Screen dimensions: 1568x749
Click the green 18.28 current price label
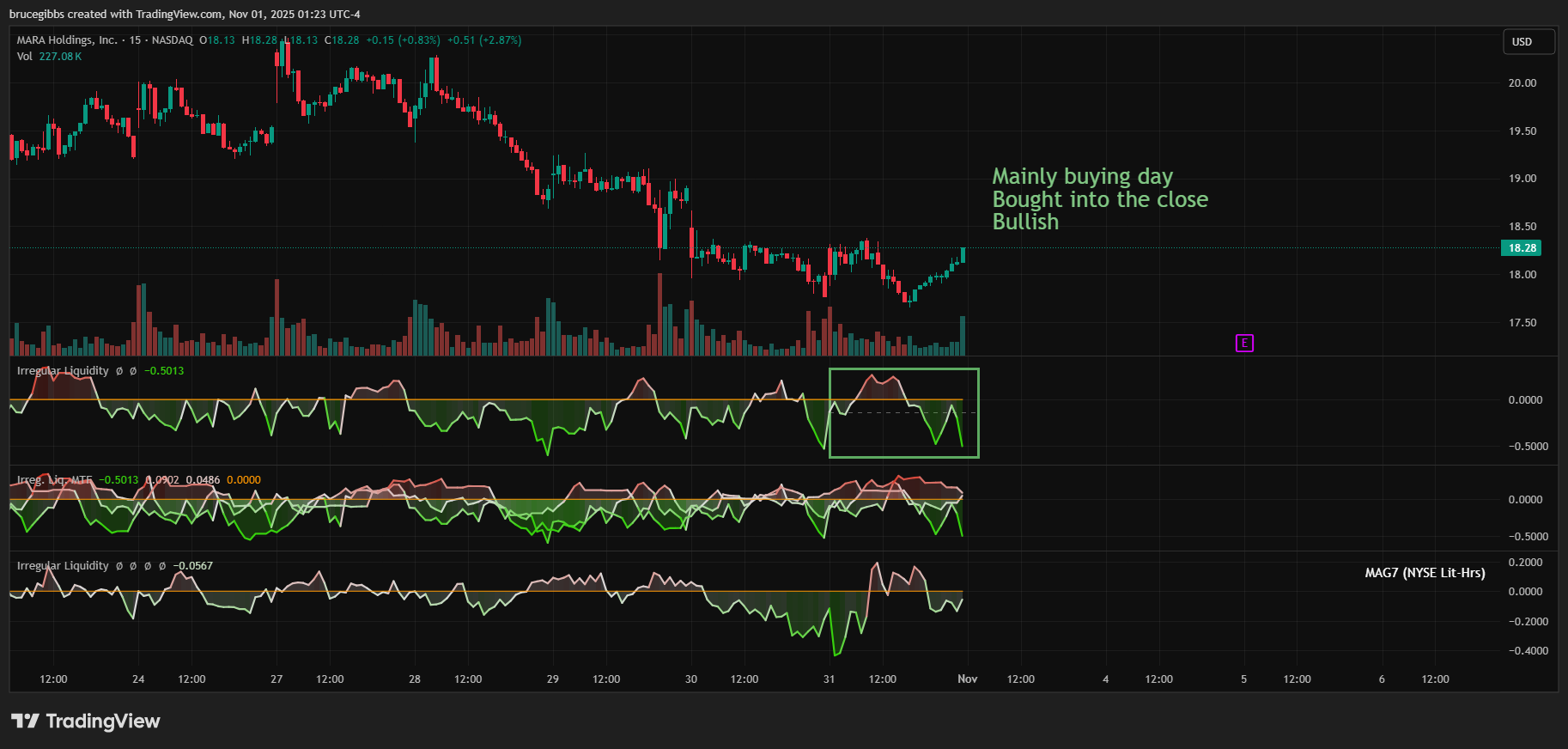(1522, 248)
